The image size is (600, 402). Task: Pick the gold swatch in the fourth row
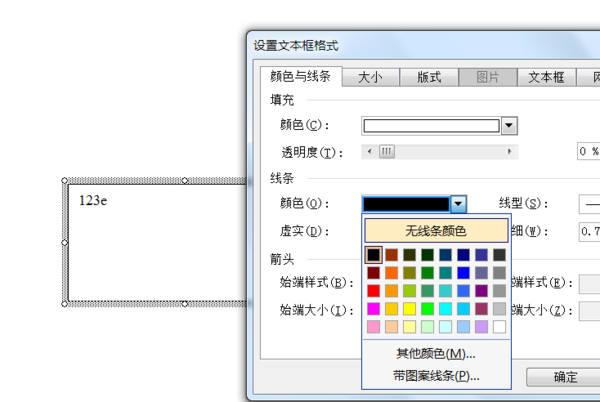tap(391, 309)
